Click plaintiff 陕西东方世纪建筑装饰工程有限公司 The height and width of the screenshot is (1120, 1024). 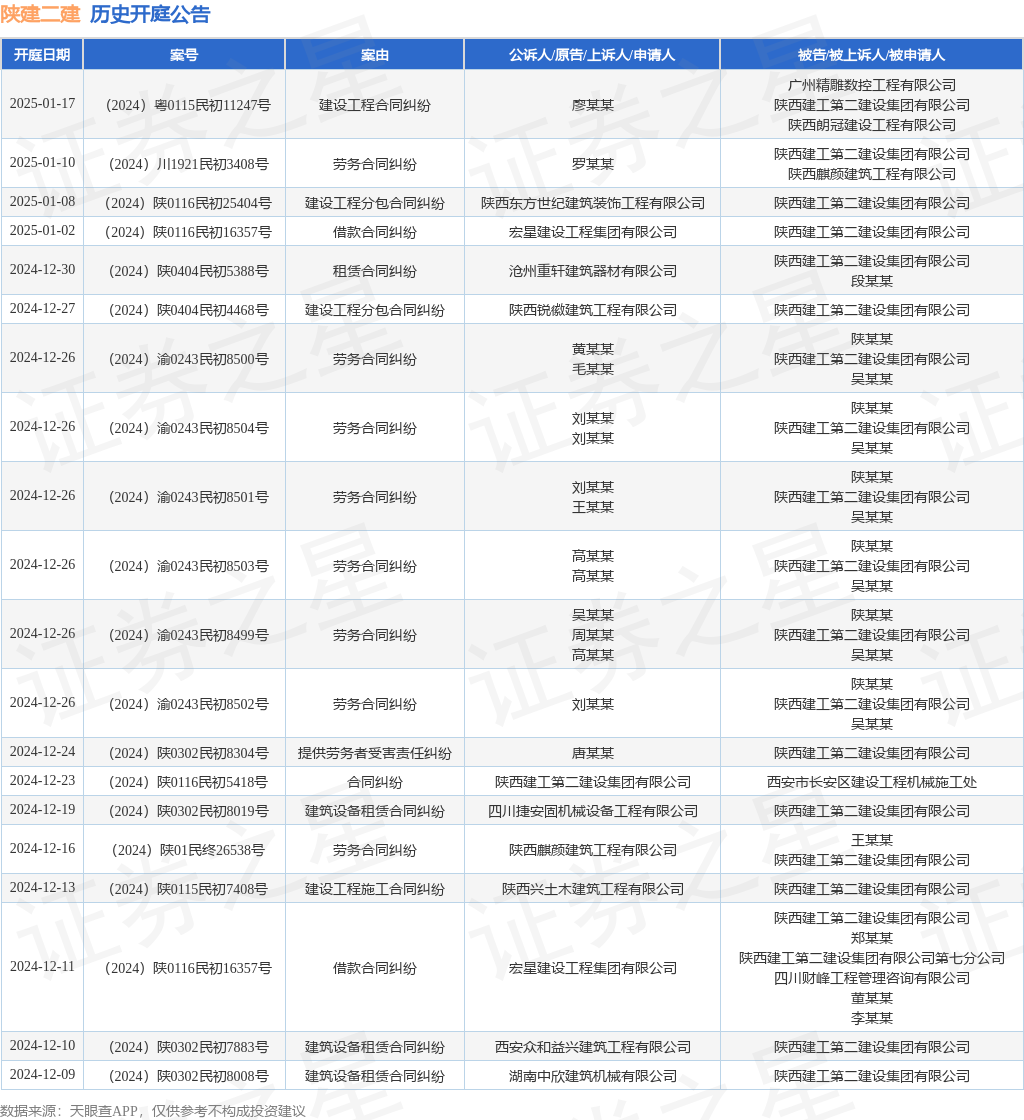click(x=593, y=203)
